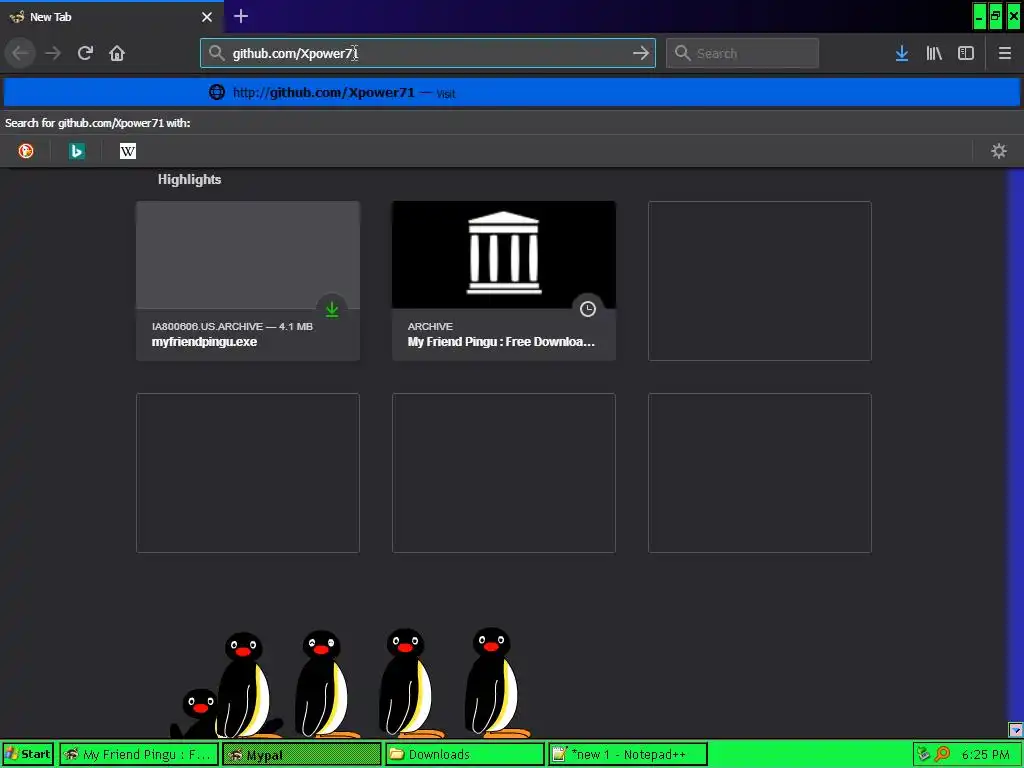
Task: Open My Friend Pingu Archive highlight card
Action: pos(504,281)
